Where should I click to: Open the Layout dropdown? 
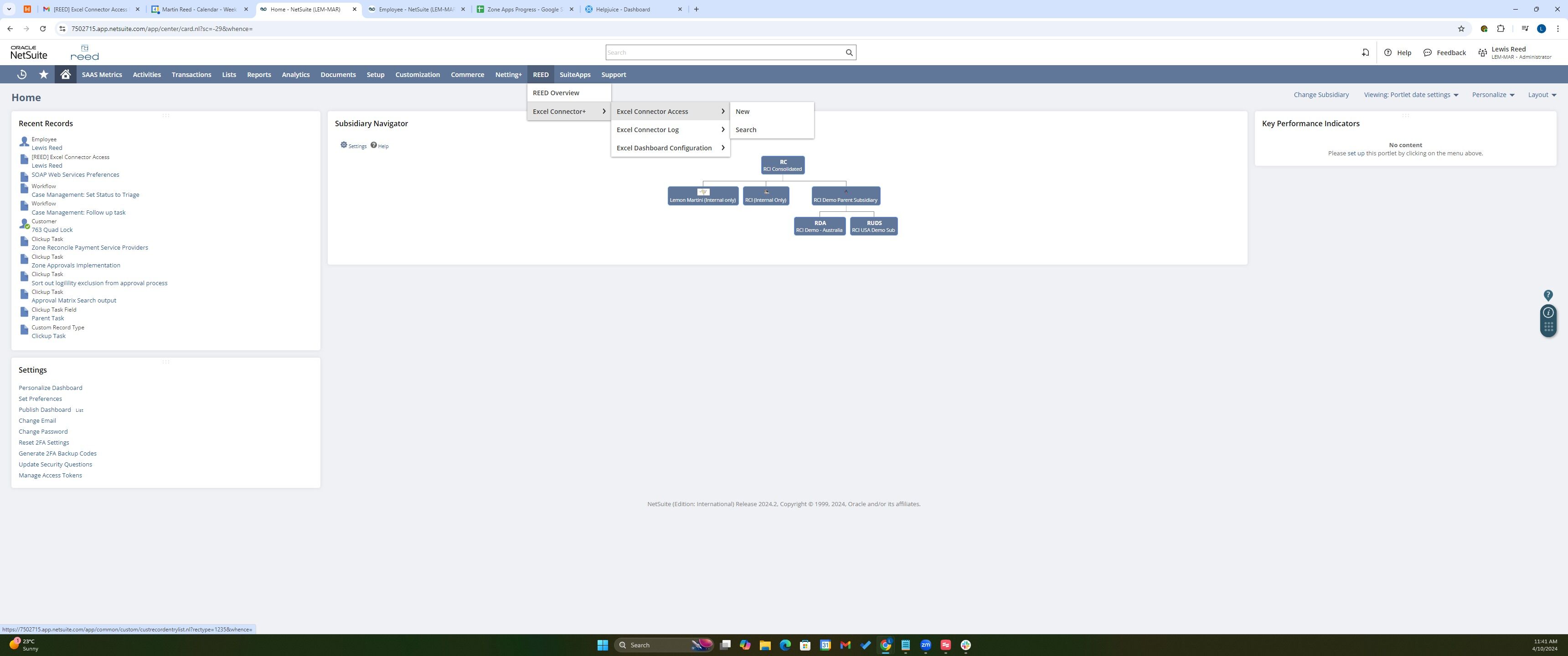point(1541,95)
